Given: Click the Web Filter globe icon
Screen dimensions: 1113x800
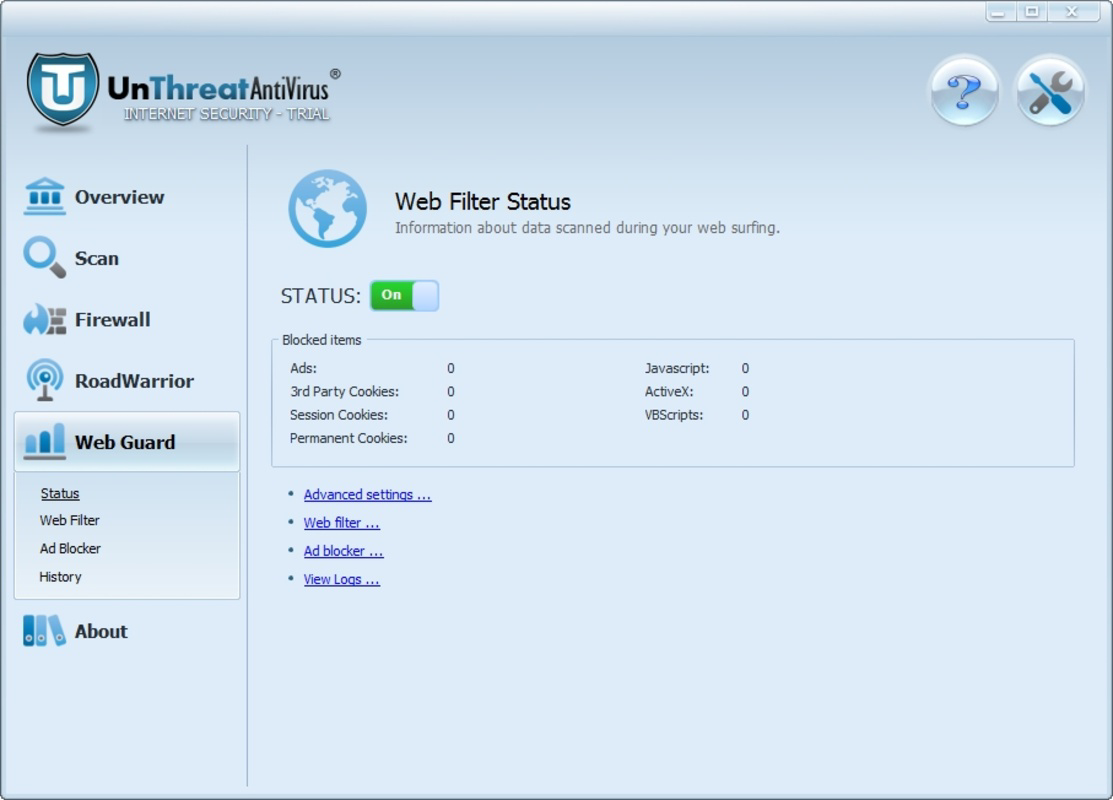Looking at the screenshot, I should point(327,208).
